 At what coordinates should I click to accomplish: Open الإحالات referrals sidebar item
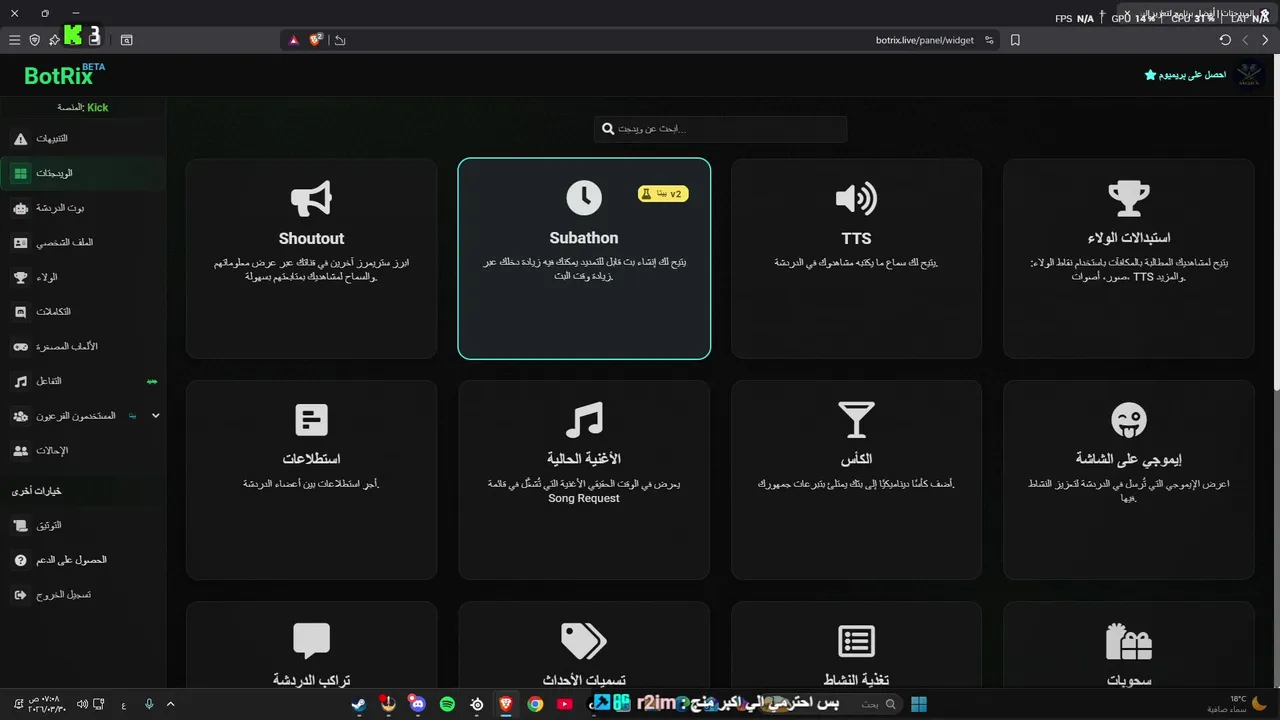[82, 451]
